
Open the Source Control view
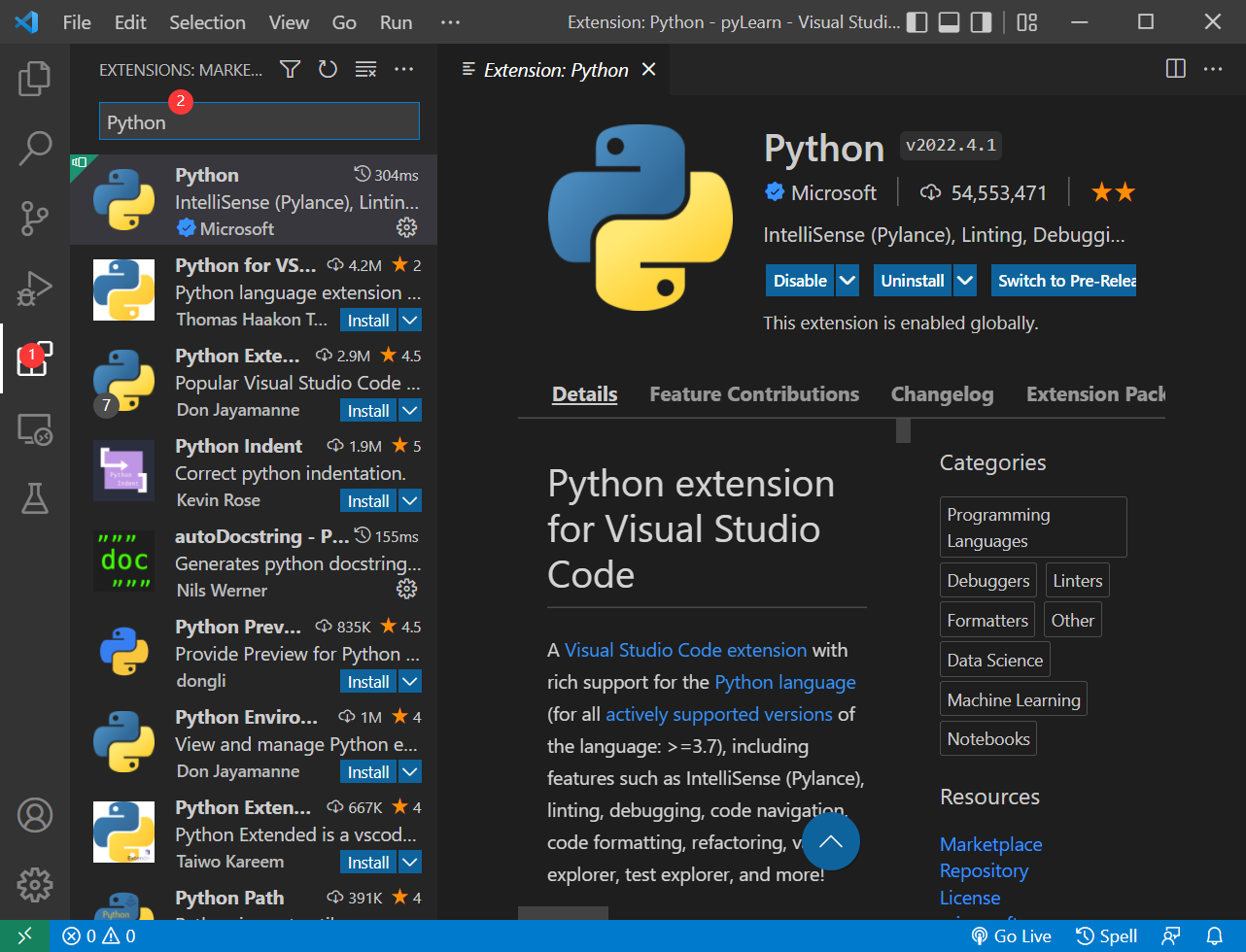point(35,219)
